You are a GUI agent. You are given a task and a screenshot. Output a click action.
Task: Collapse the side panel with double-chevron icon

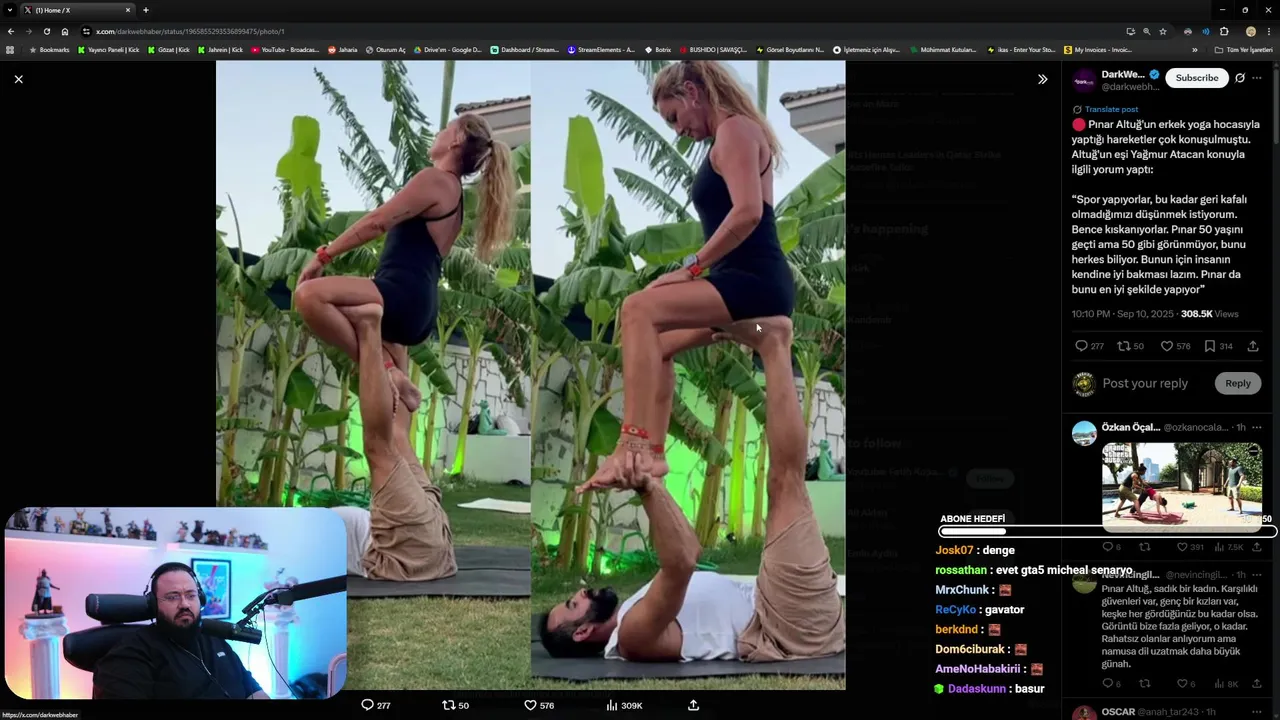click(1042, 79)
